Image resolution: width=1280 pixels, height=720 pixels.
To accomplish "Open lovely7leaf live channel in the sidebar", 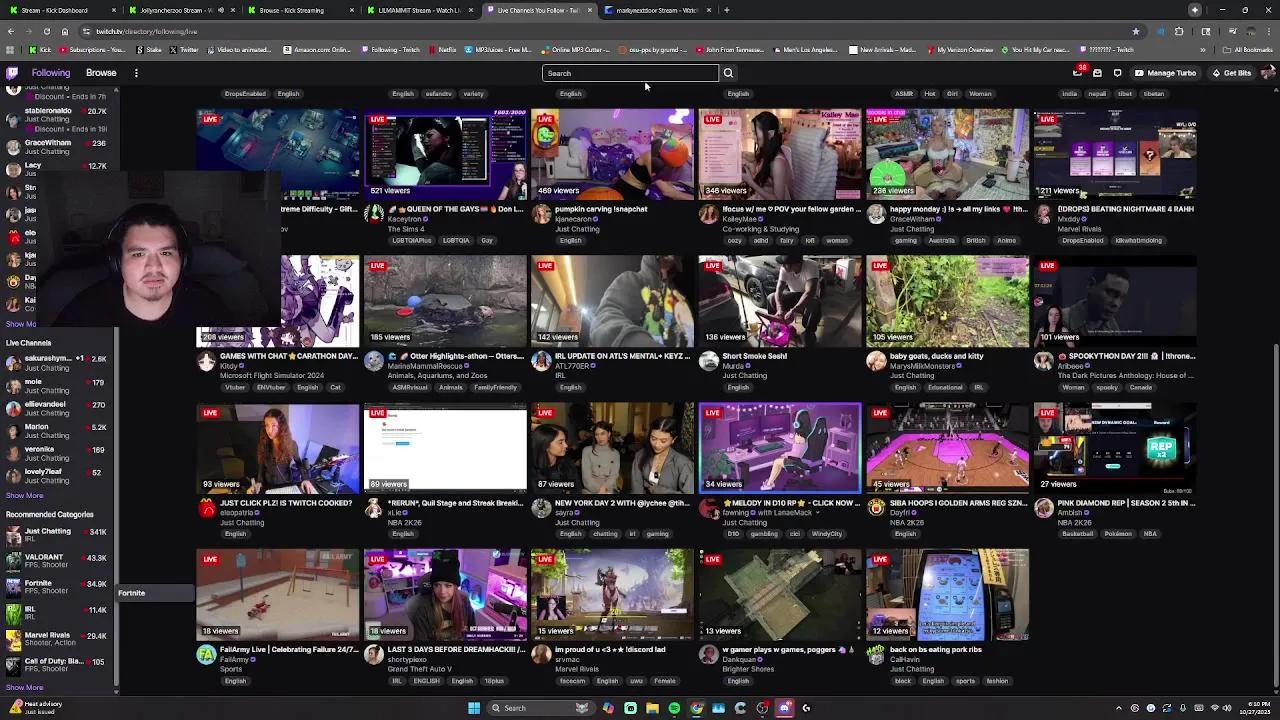I will [58, 477].
